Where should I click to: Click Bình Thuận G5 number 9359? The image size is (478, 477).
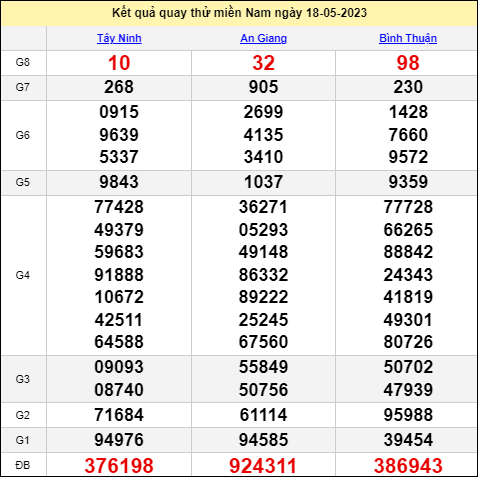[408, 182]
